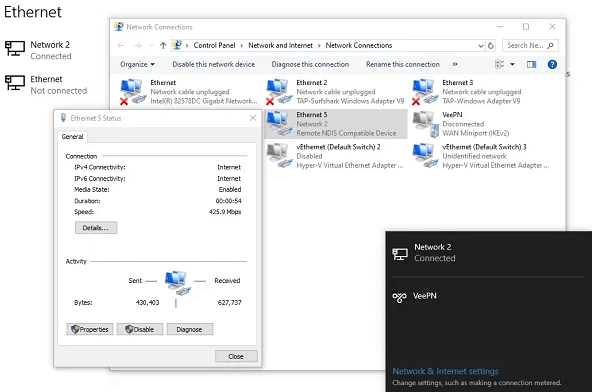Open the recent locations dropdown arrow
Screen dimensions: 593x392
pos(151,45)
